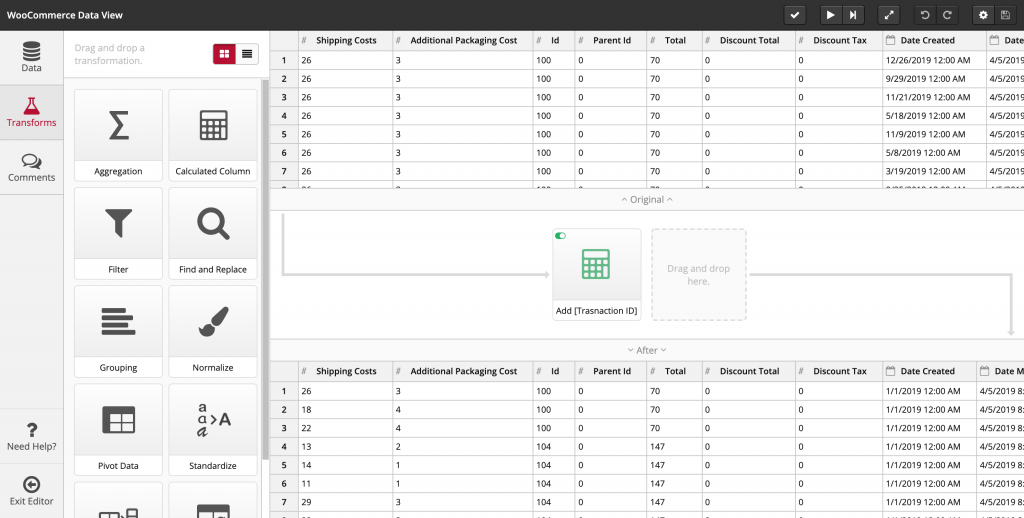The image size is (1024, 518).
Task: Select row 4 number in Original table
Action: tap(284, 116)
